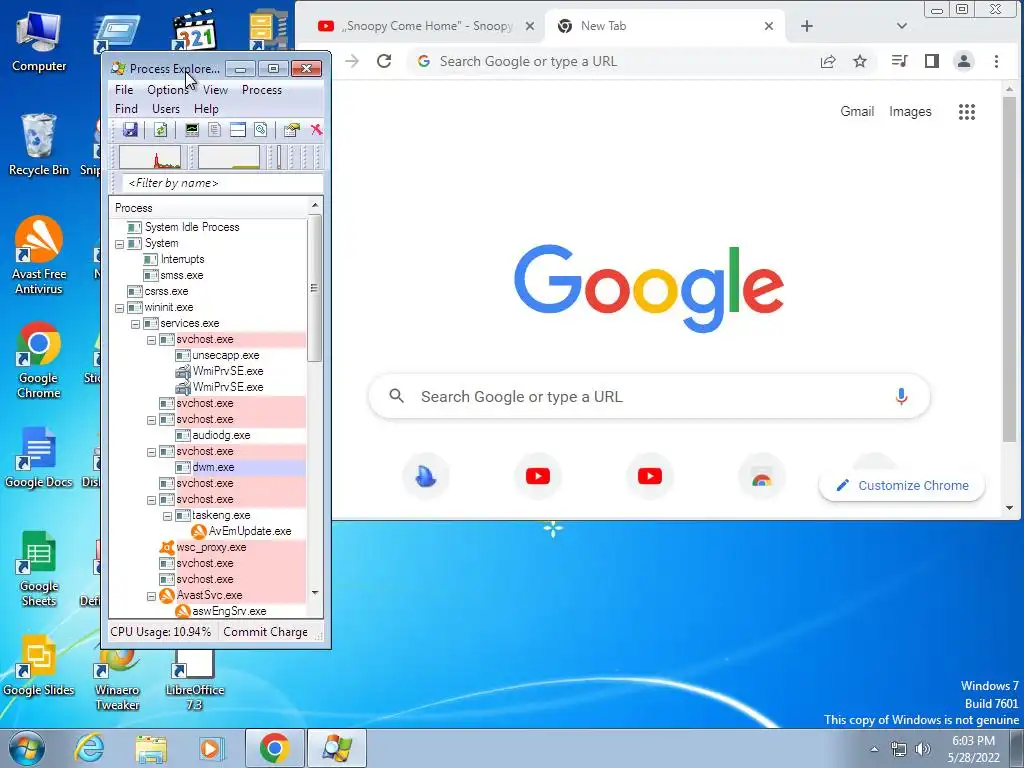
Task: Click the red X Kill Process icon
Action: tap(316, 129)
